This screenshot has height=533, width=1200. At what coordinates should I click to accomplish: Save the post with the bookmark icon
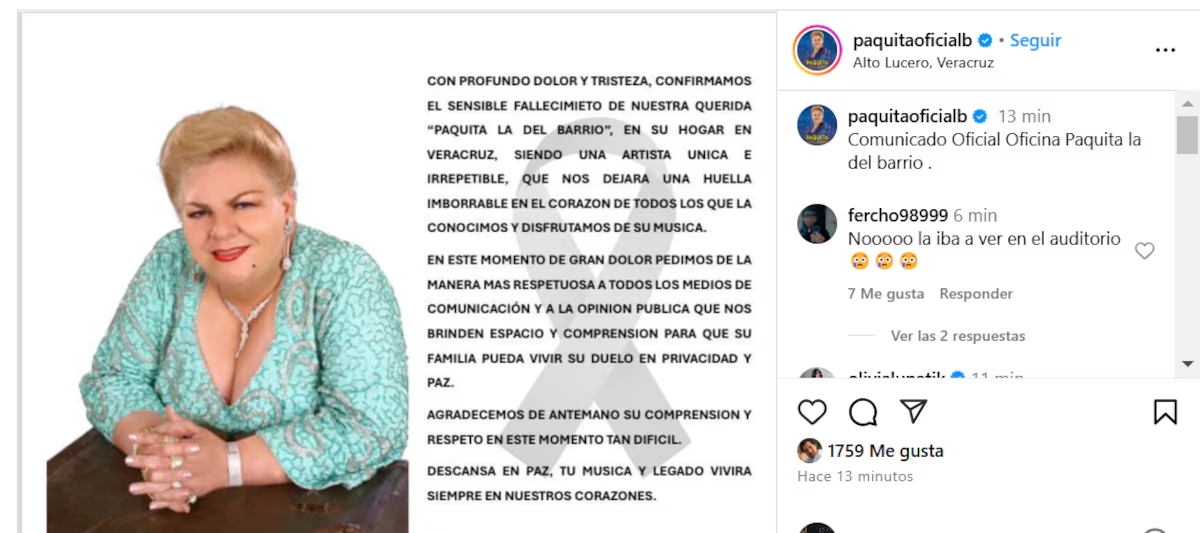1165,412
